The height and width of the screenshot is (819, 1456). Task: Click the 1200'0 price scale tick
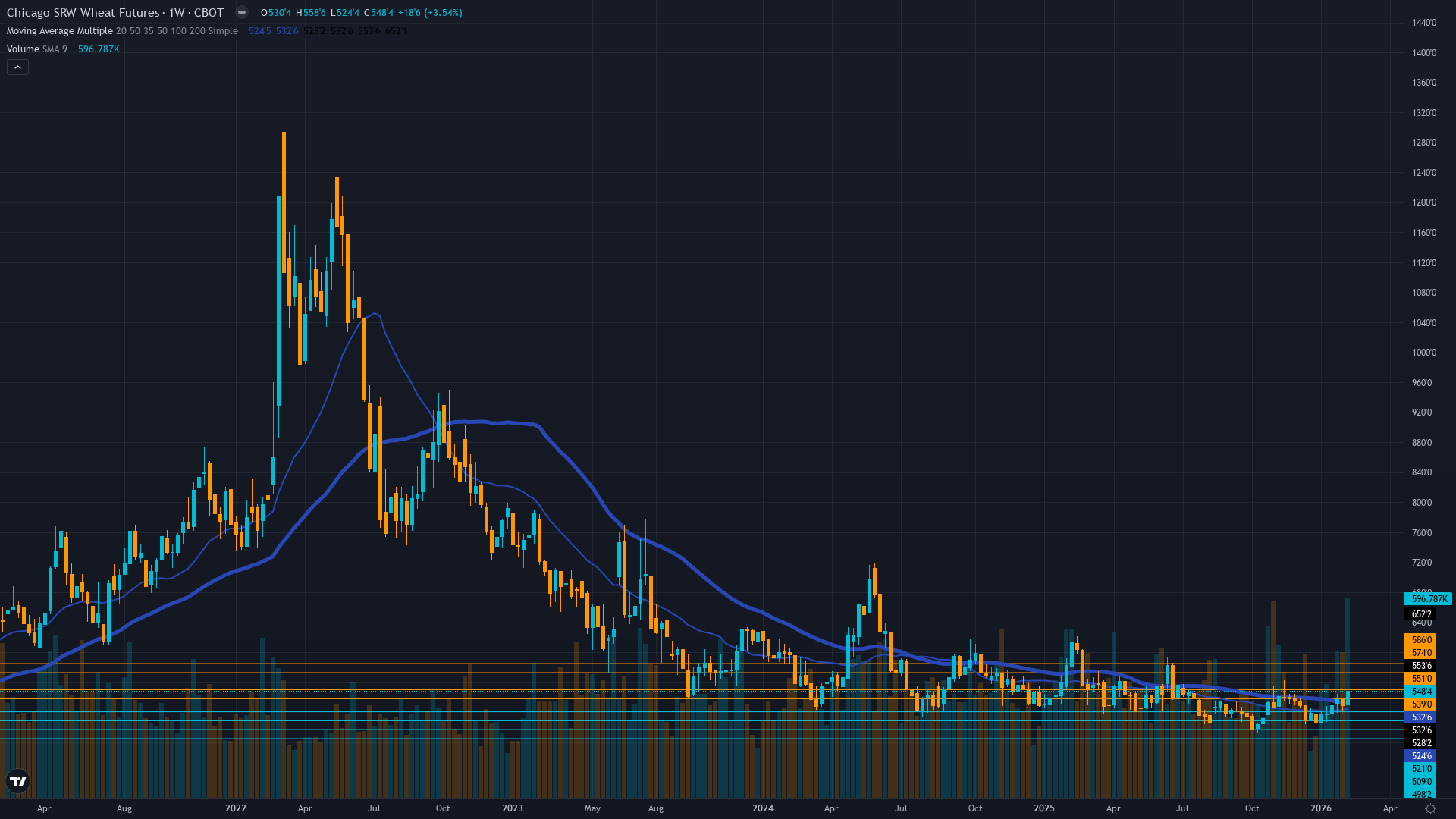(x=1423, y=202)
